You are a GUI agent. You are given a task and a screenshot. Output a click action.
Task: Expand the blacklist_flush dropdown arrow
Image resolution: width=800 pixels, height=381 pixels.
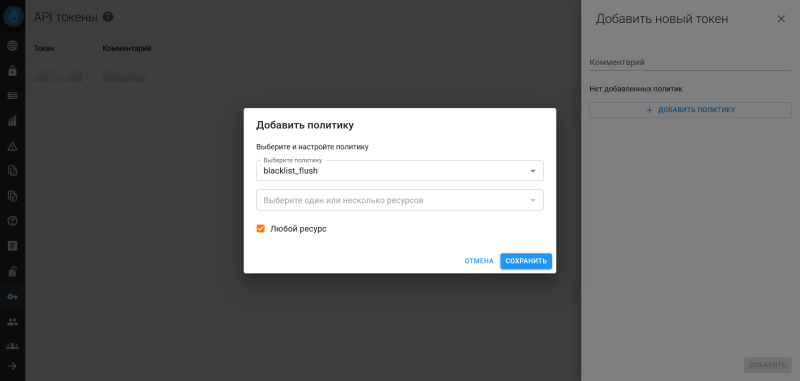(x=533, y=171)
